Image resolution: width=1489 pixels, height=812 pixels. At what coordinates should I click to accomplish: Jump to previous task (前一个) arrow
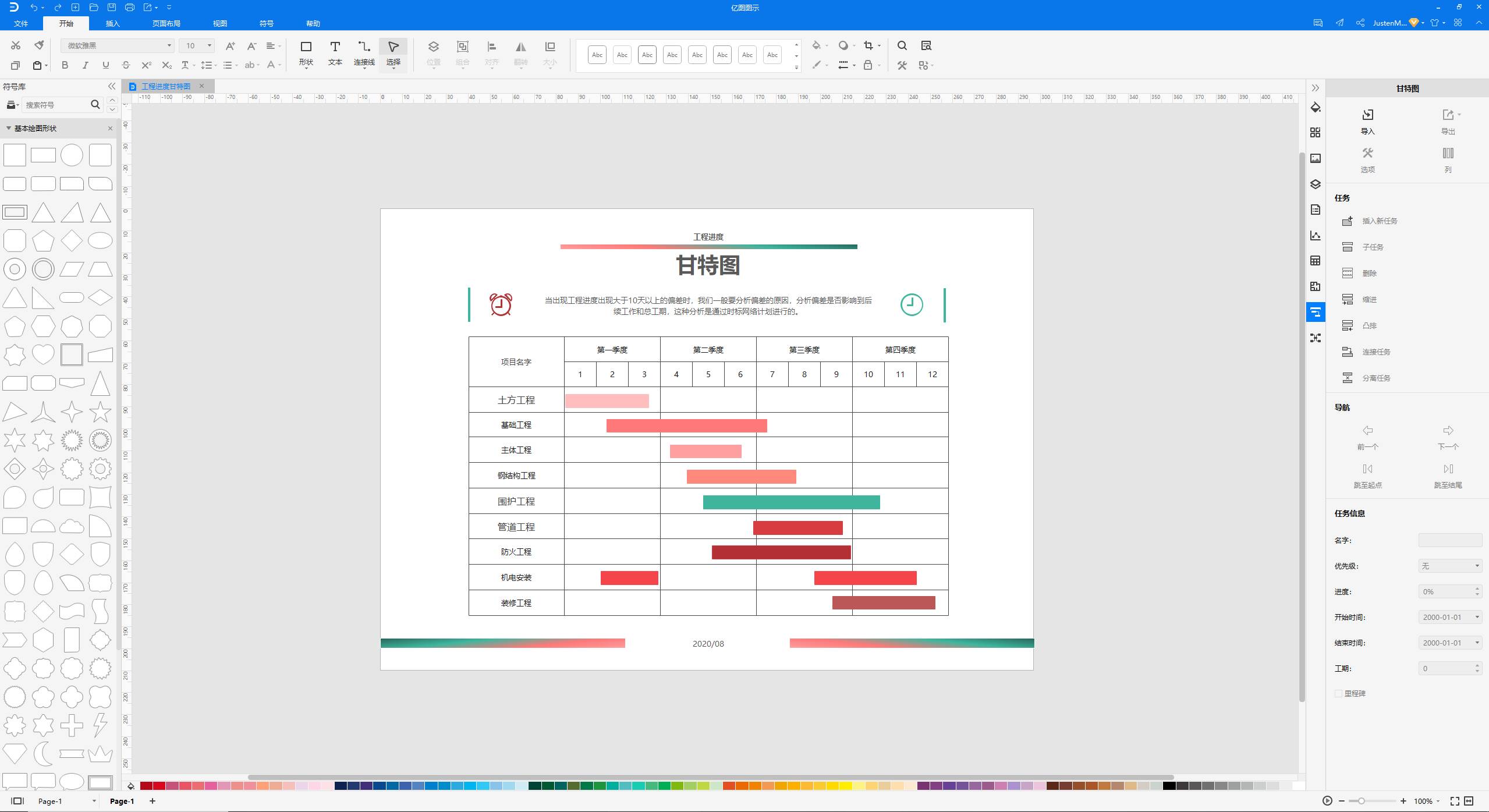[1367, 431]
